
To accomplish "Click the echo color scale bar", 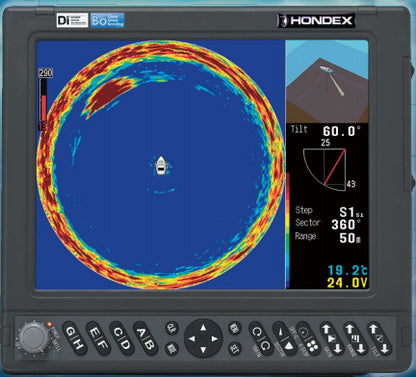I will click(x=288, y=230).
